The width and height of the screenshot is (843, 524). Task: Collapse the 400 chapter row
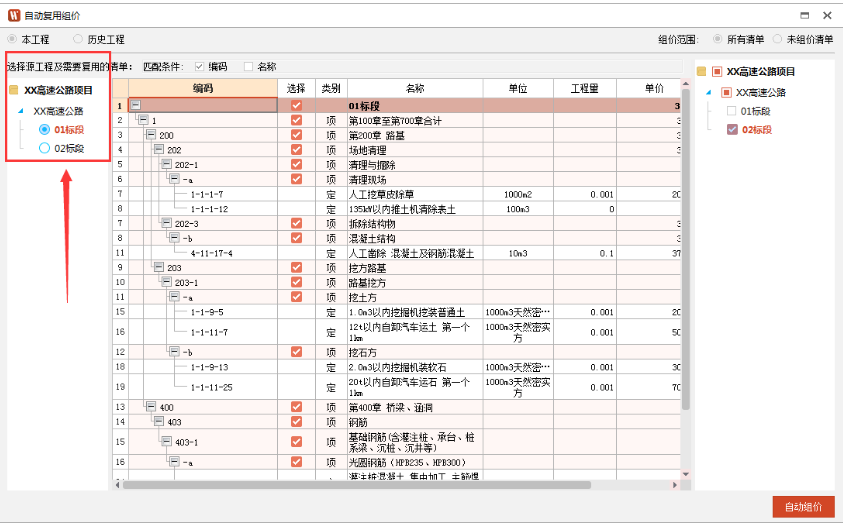[151, 407]
